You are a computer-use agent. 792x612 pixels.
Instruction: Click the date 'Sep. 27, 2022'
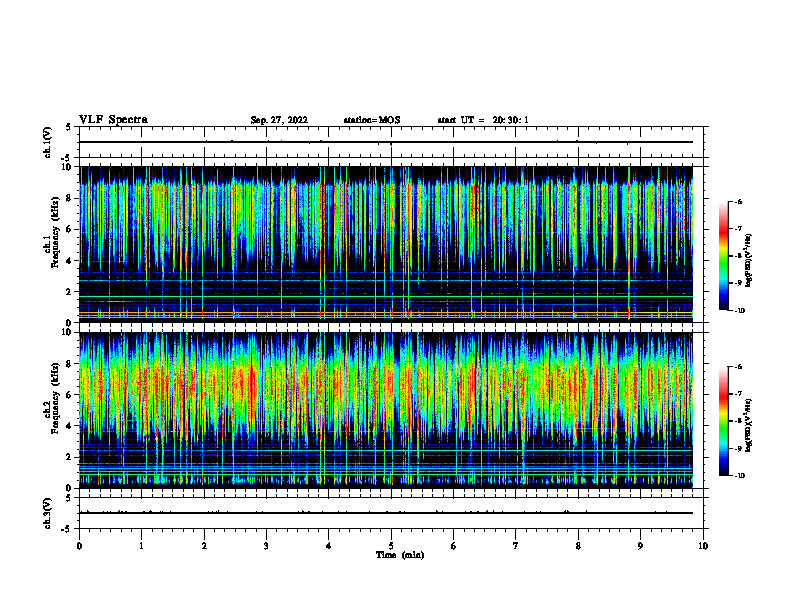tap(279, 120)
